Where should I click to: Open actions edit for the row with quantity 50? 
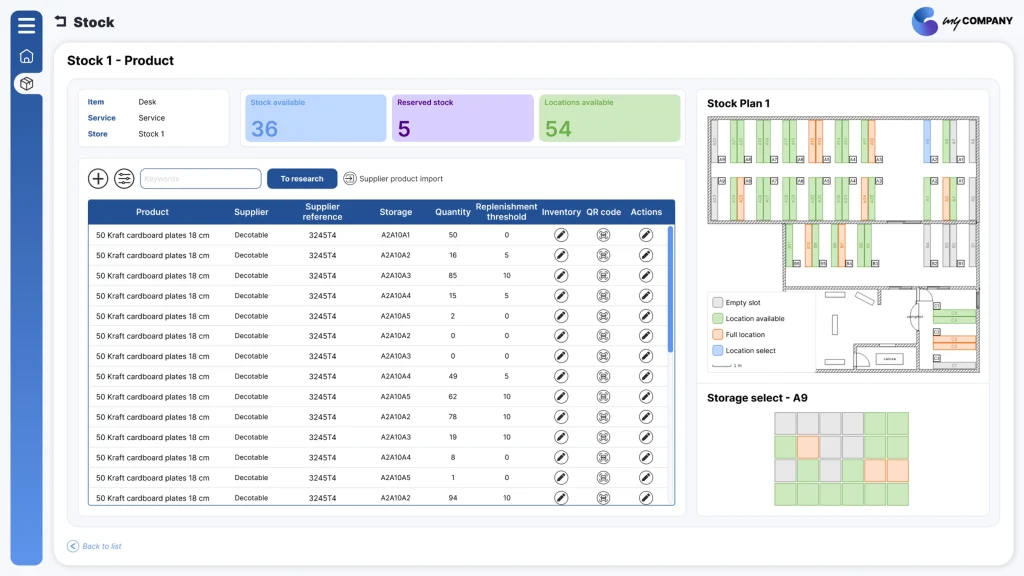point(646,235)
